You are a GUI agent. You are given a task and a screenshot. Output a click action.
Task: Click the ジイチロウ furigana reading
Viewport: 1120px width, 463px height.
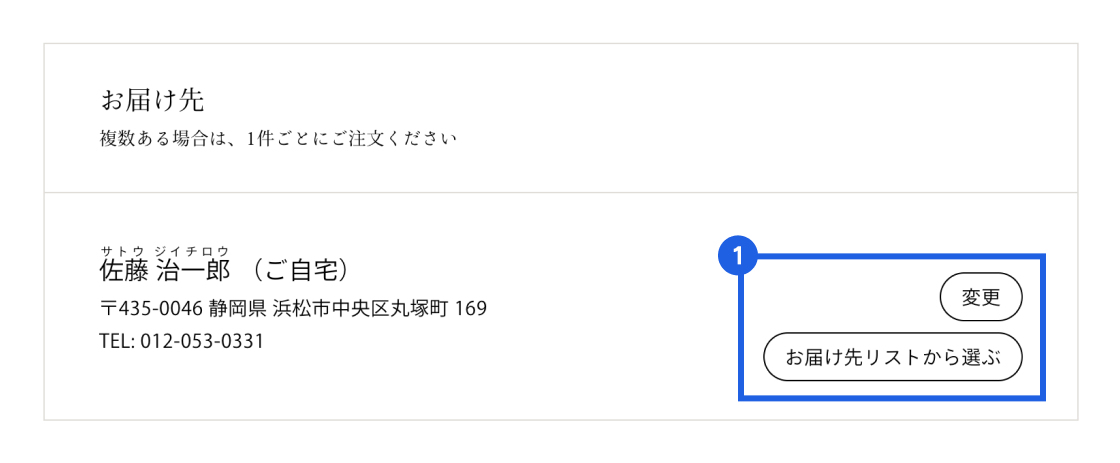coord(192,250)
